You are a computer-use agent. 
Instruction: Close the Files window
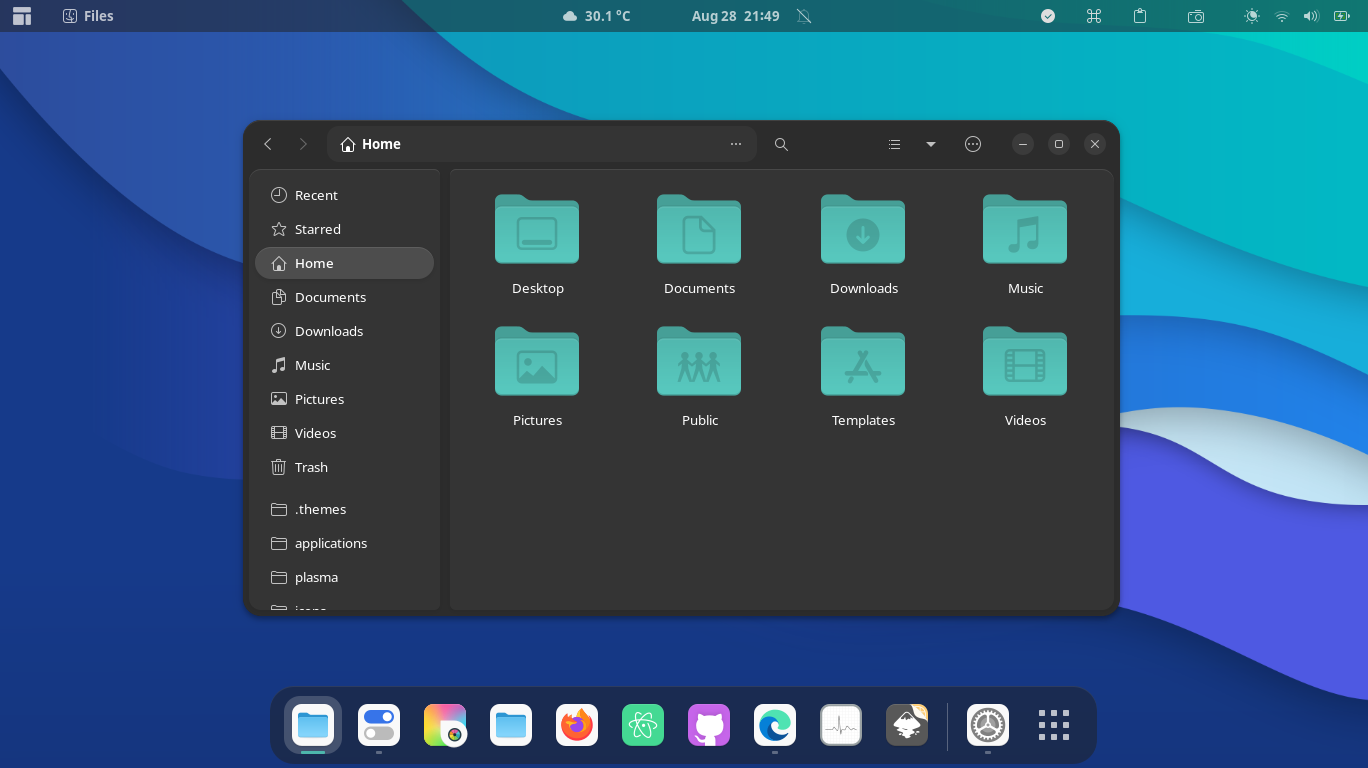(x=1095, y=144)
